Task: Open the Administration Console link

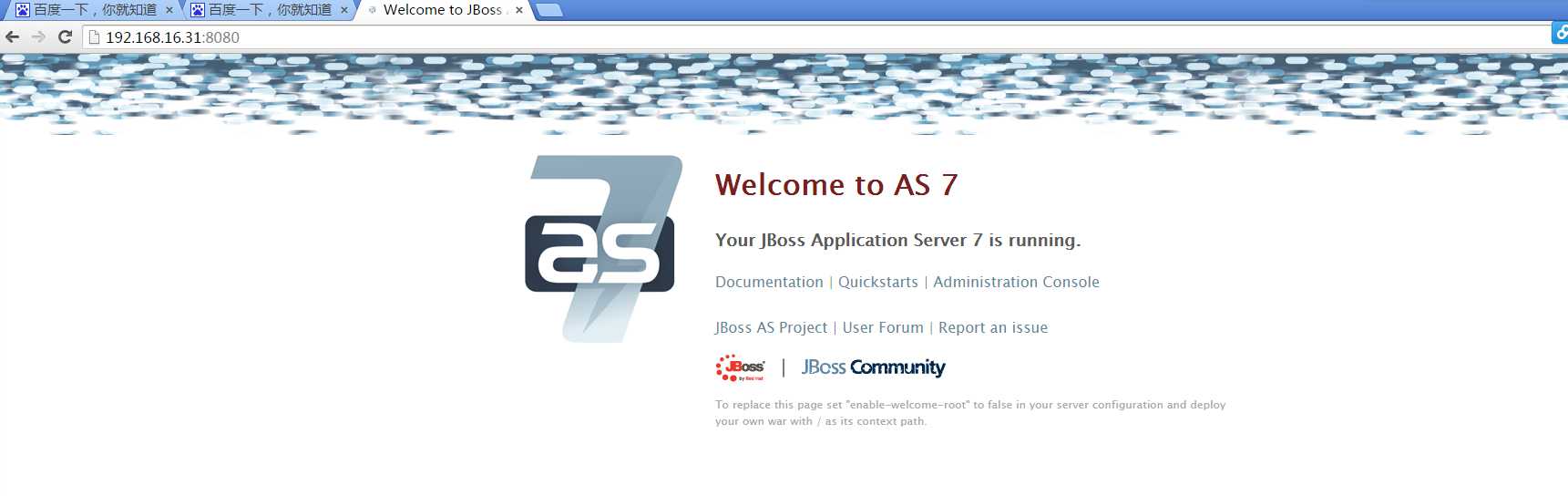Action: 1016,282
